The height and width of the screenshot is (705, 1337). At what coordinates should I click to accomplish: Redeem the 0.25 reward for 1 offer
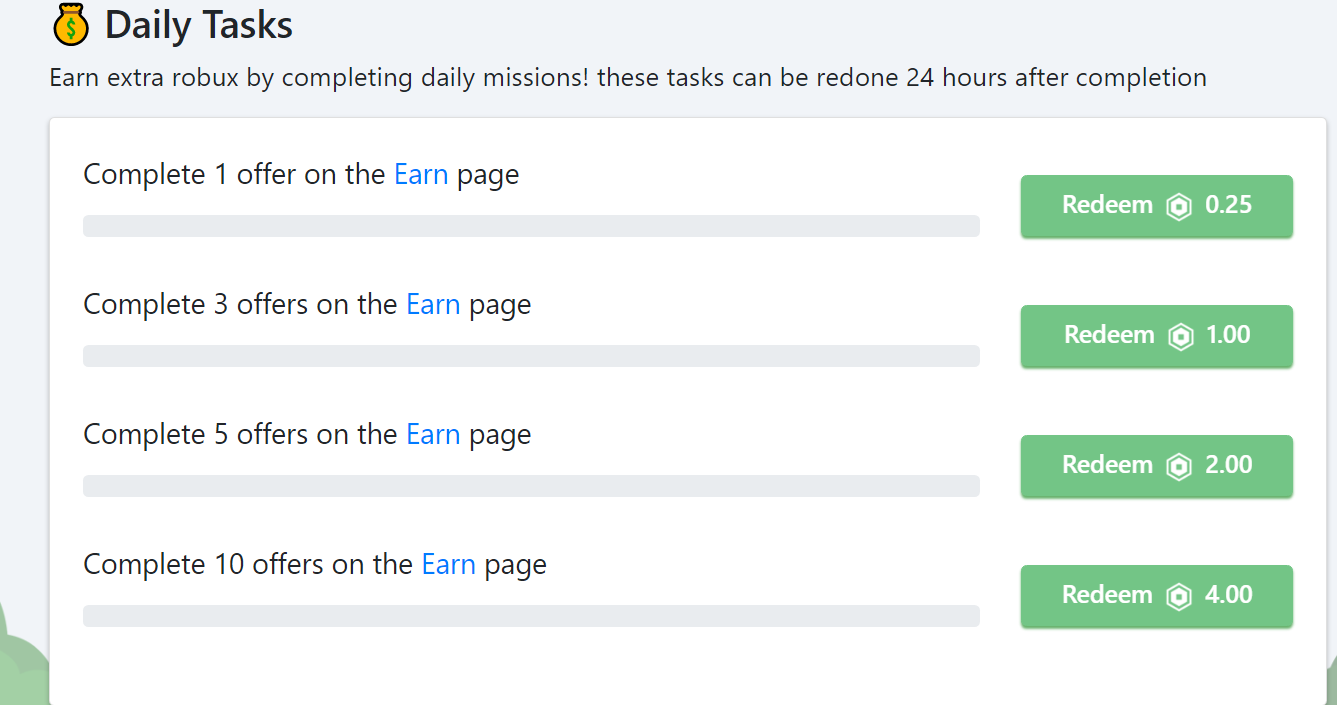(1157, 206)
